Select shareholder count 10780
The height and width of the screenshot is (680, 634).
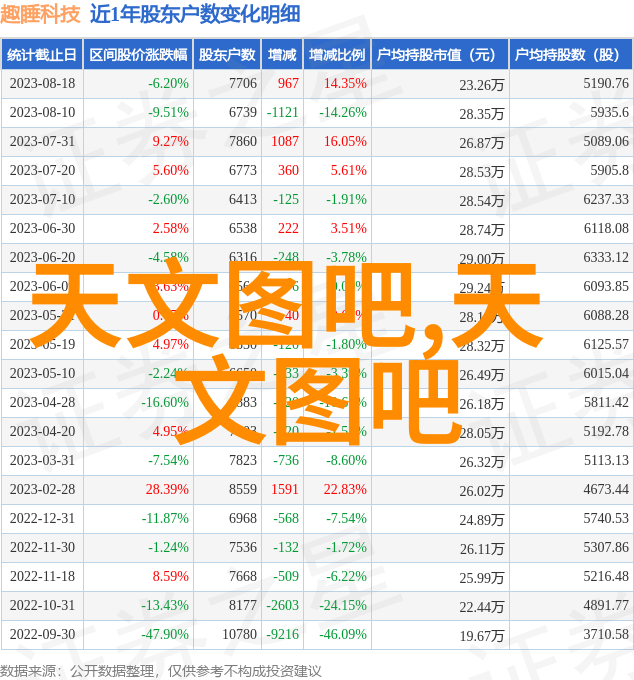point(239,635)
